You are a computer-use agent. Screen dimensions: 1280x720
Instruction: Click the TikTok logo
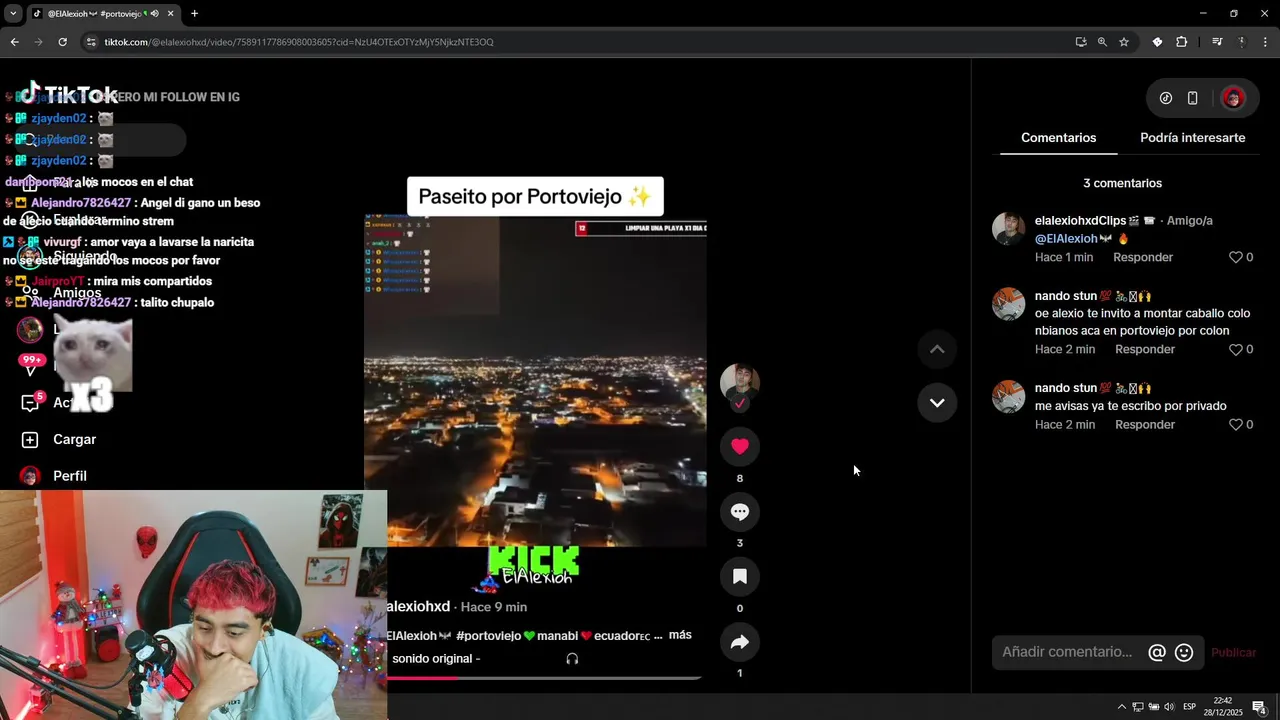pos(69,94)
